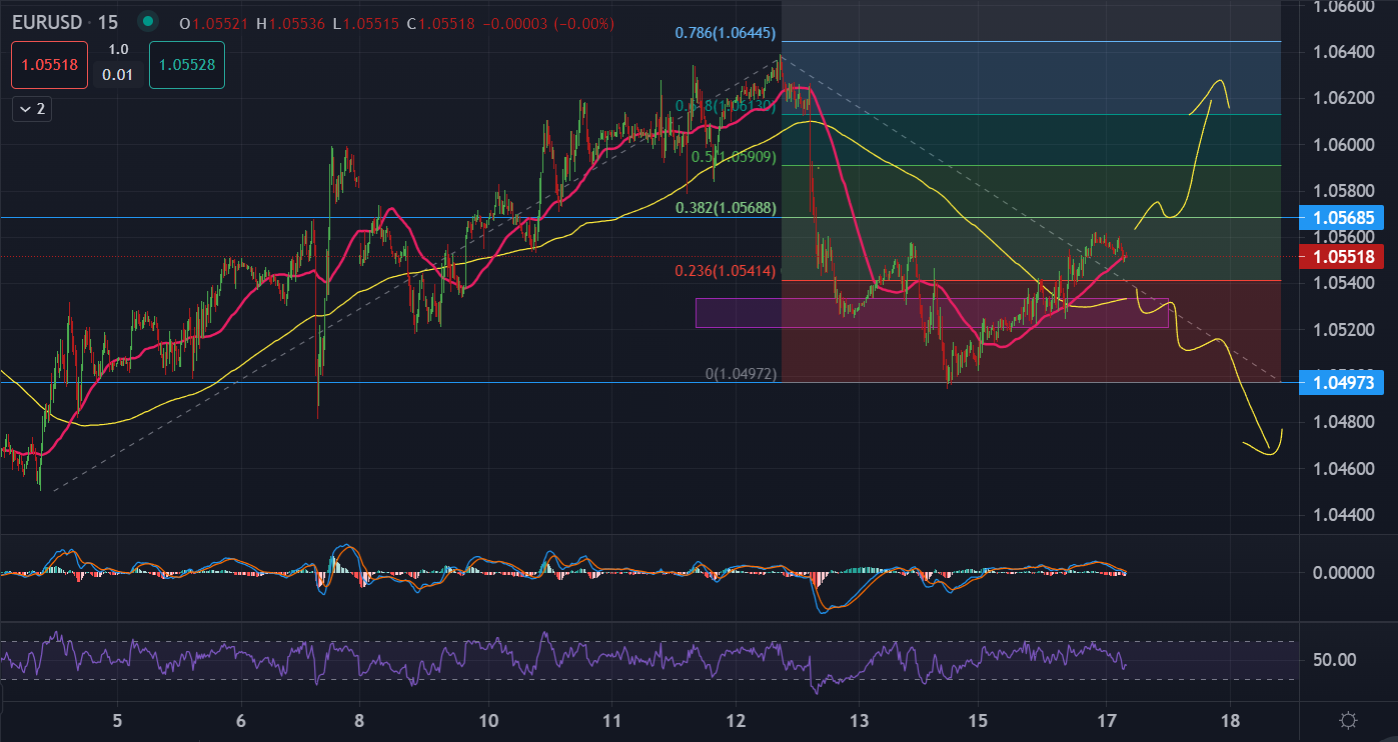
Task: Click the 0.01 lot size field
Action: click(118, 74)
